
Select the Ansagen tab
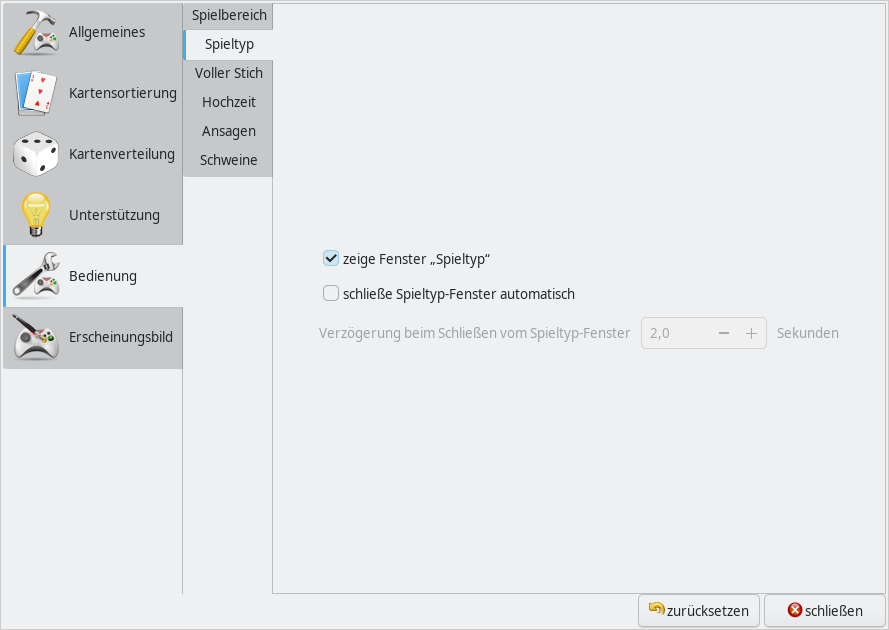pos(229,131)
